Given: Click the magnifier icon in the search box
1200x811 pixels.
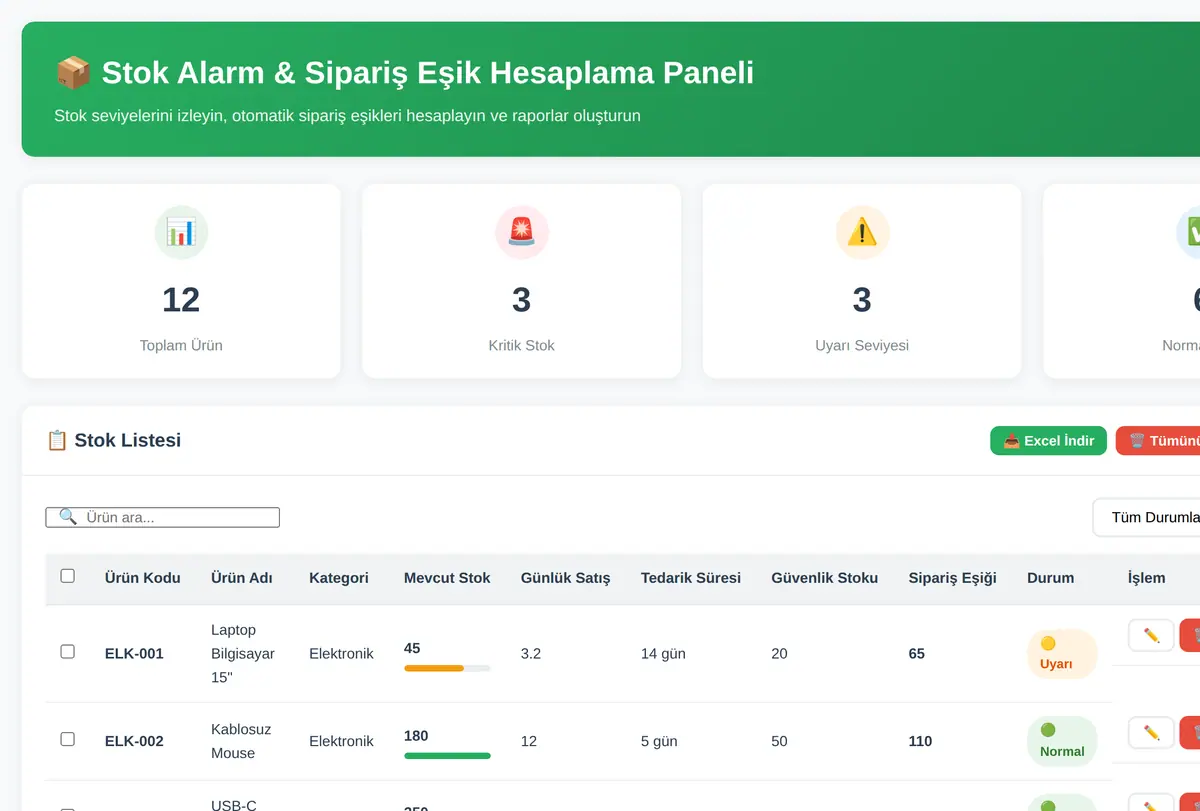Looking at the screenshot, I should click(x=68, y=517).
